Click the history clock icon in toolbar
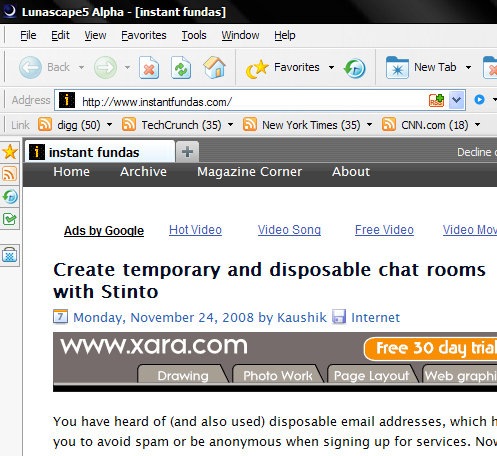 [x=355, y=68]
